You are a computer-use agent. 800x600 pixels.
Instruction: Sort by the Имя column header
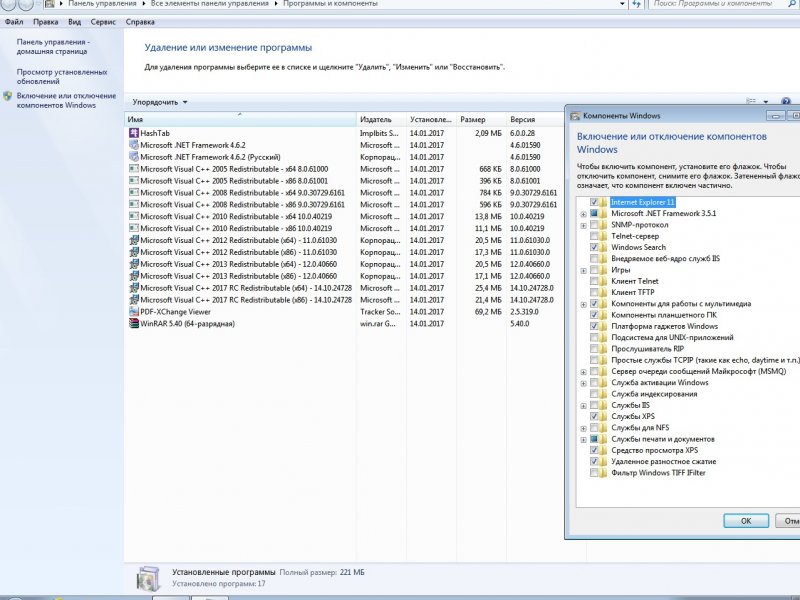[240, 119]
